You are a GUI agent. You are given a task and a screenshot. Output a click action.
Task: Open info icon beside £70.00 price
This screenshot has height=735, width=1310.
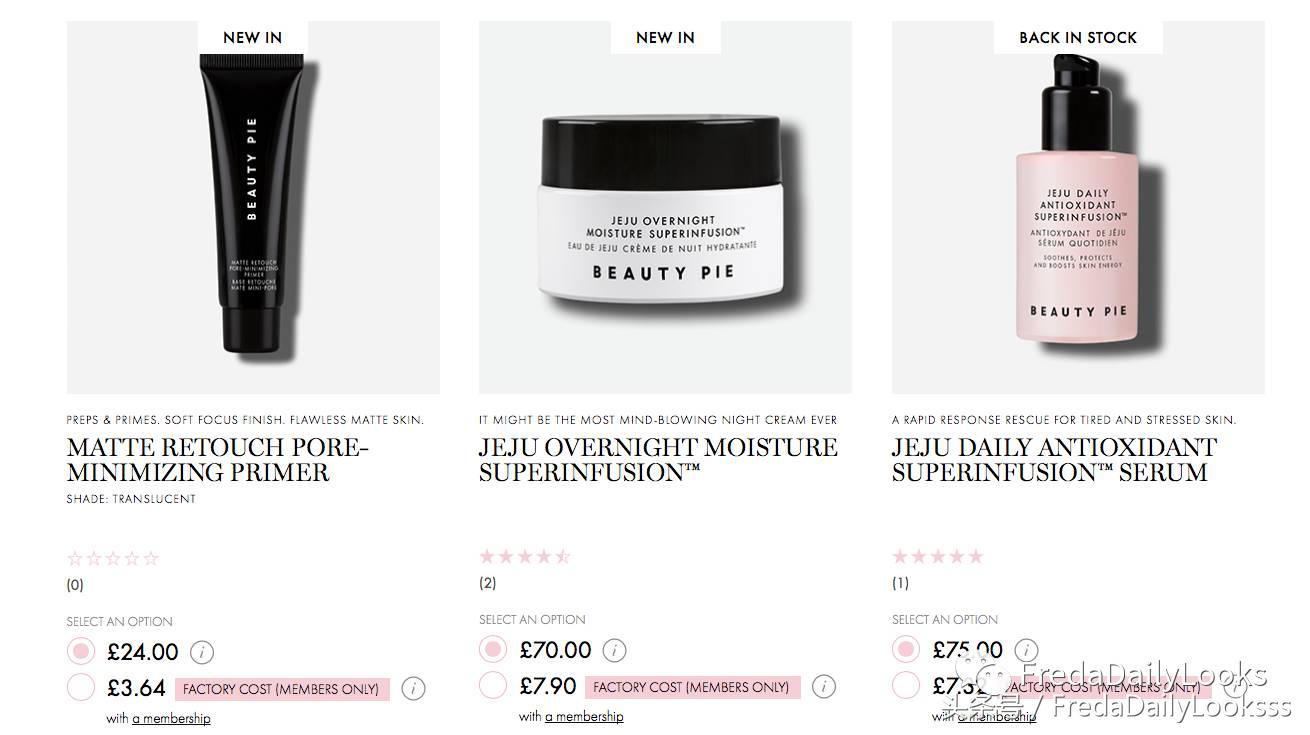tap(614, 651)
